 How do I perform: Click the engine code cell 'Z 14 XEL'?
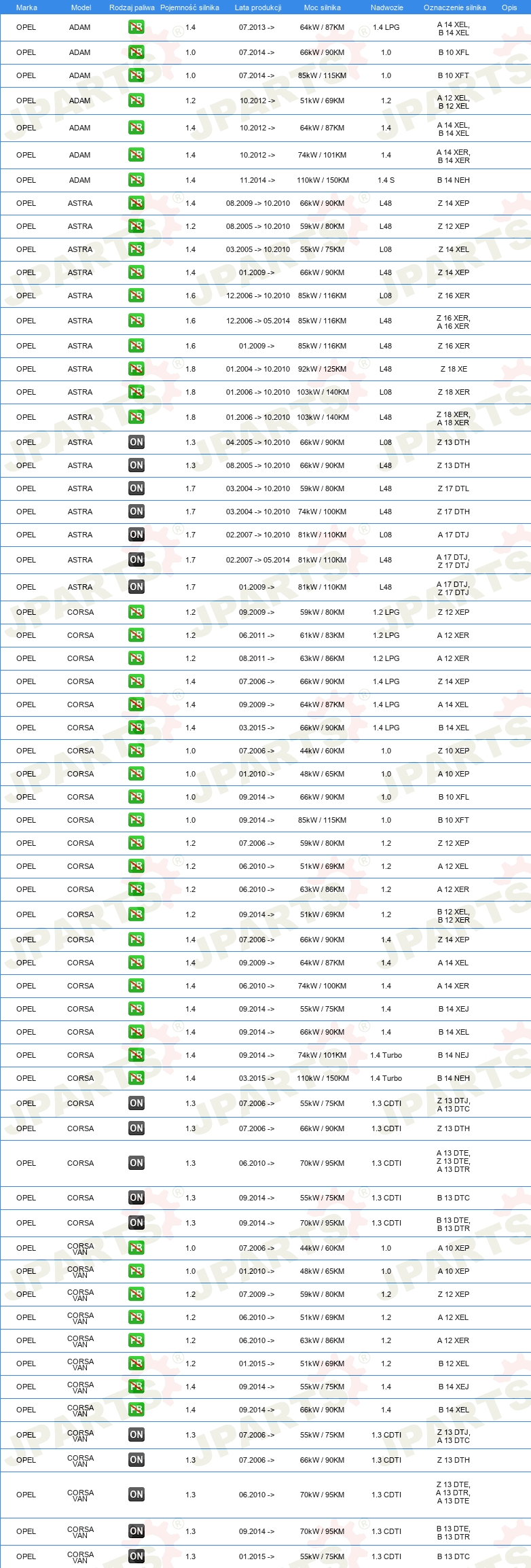[x=454, y=249]
